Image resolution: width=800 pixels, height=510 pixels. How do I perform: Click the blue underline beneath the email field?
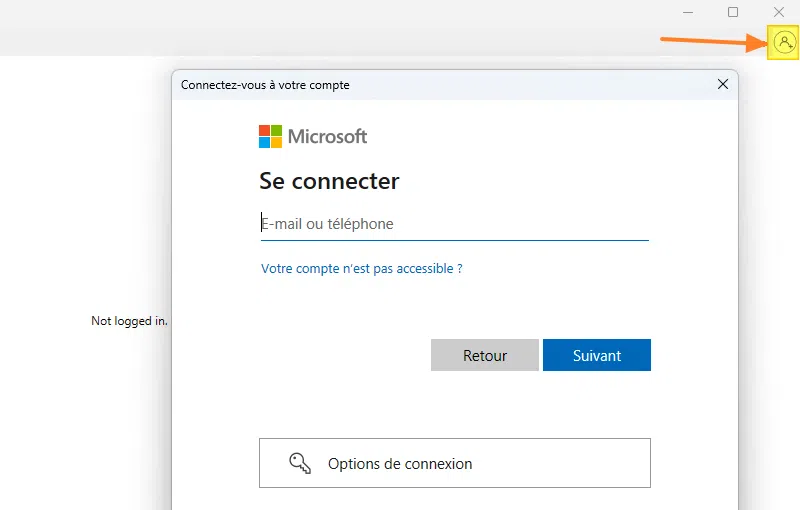click(x=454, y=240)
